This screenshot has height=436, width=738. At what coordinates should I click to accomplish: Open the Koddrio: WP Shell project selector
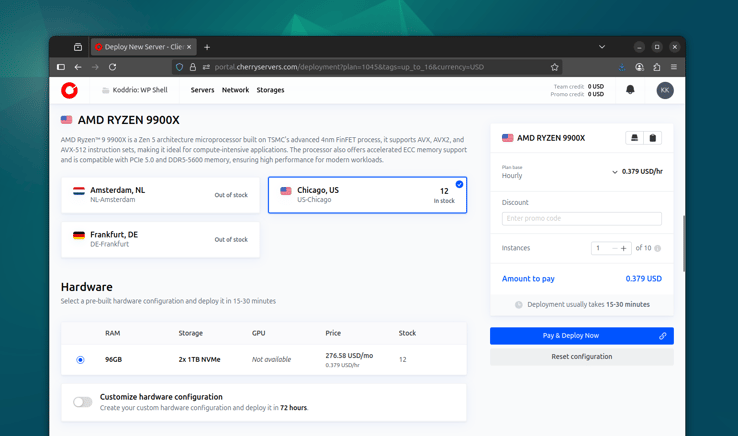(x=135, y=90)
